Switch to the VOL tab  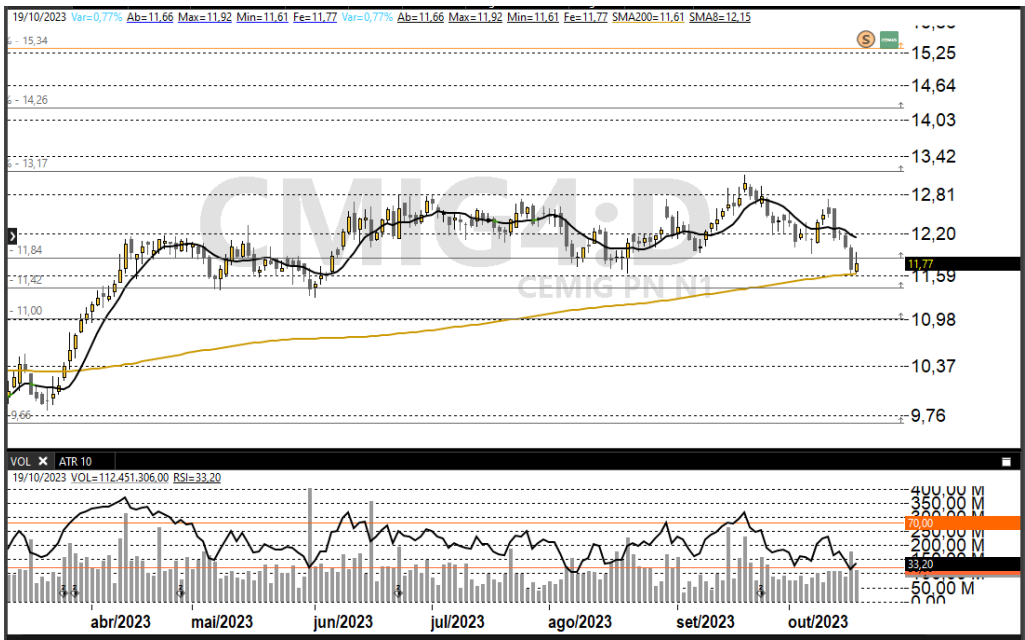pyautogui.click(x=20, y=461)
